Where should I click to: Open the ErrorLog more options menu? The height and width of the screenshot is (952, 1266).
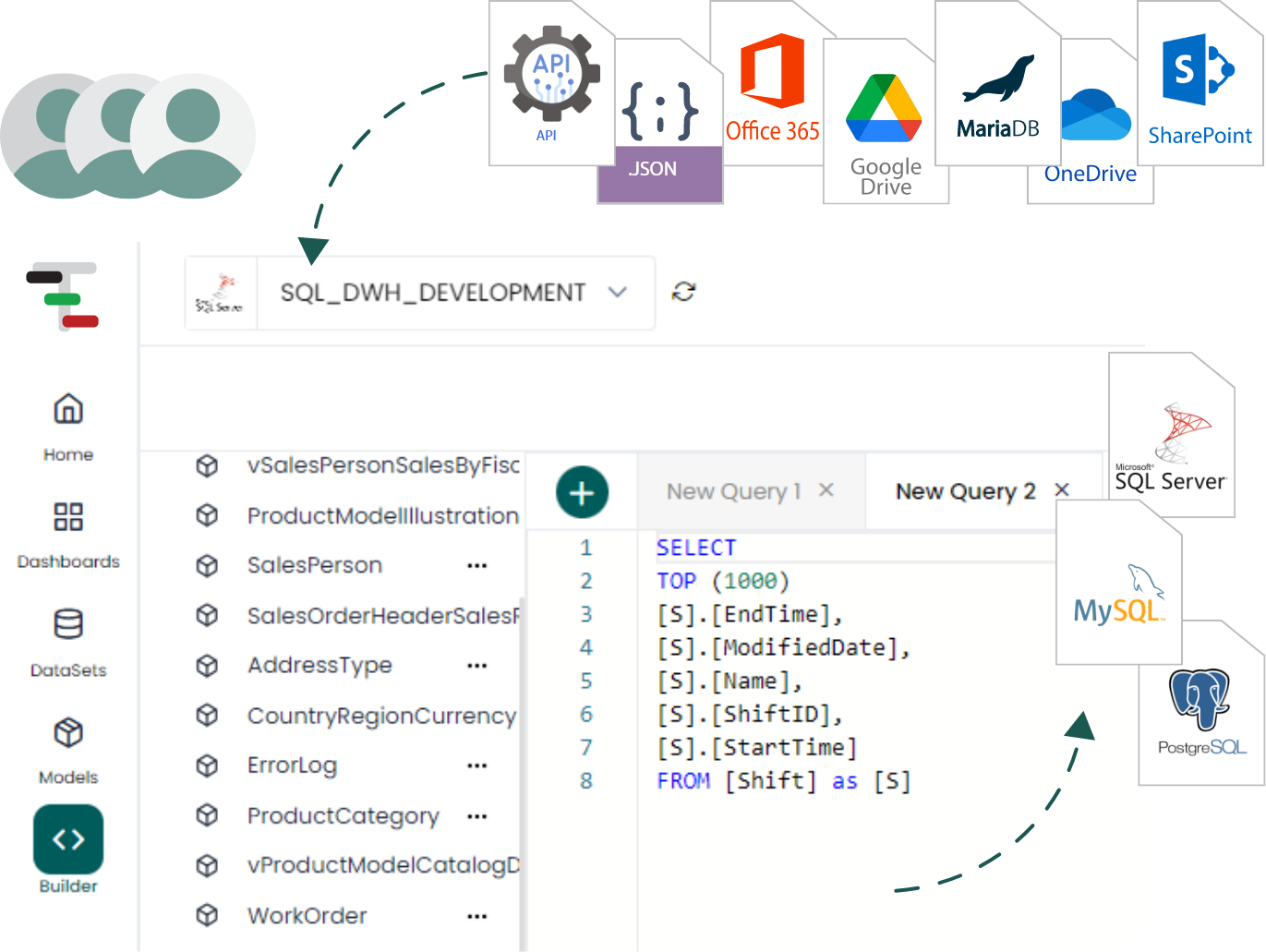[x=476, y=765]
